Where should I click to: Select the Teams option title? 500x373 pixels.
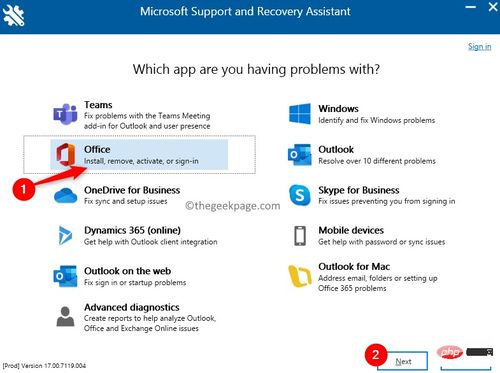[x=98, y=105]
